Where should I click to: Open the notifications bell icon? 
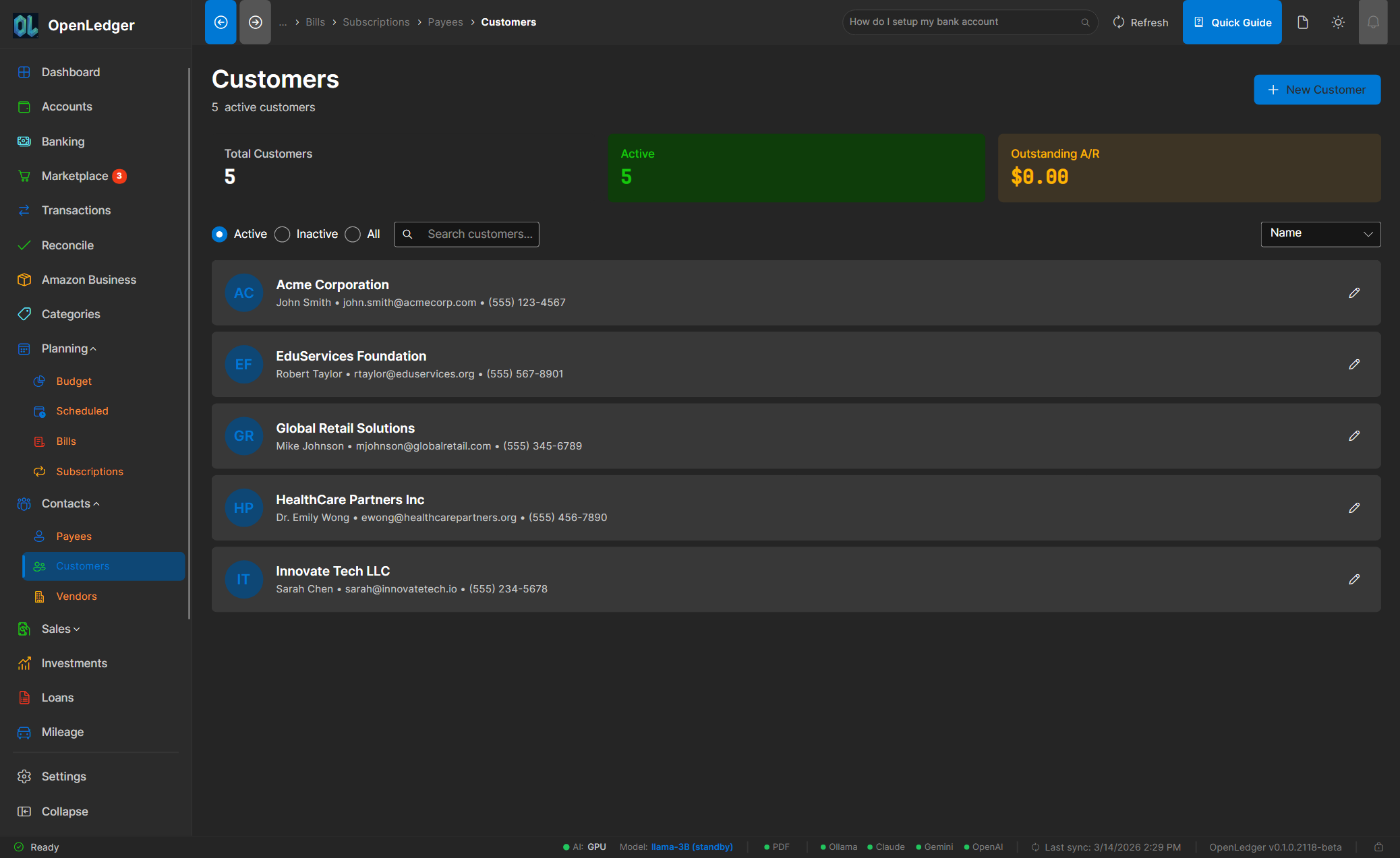(x=1373, y=22)
